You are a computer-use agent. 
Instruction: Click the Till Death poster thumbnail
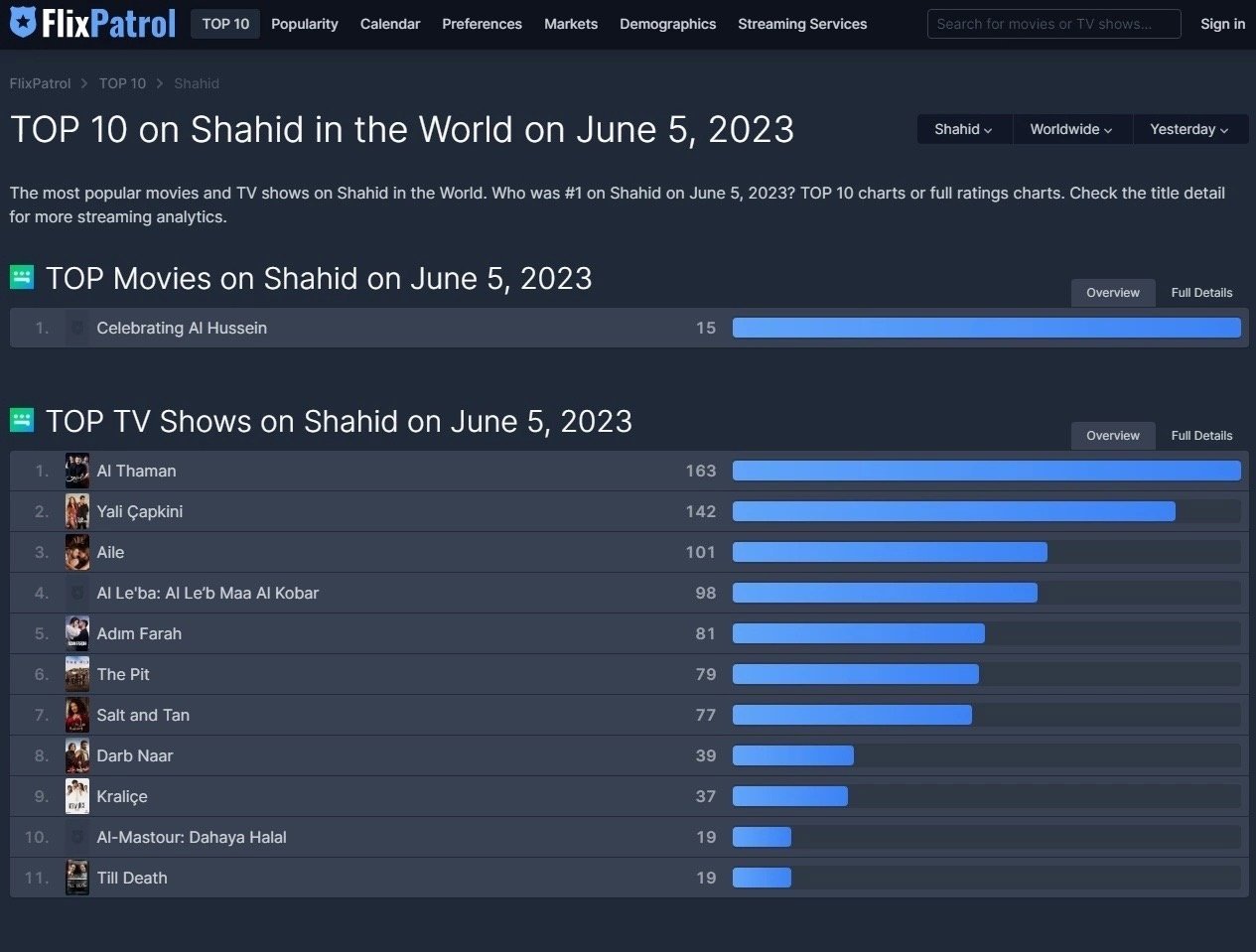click(77, 878)
